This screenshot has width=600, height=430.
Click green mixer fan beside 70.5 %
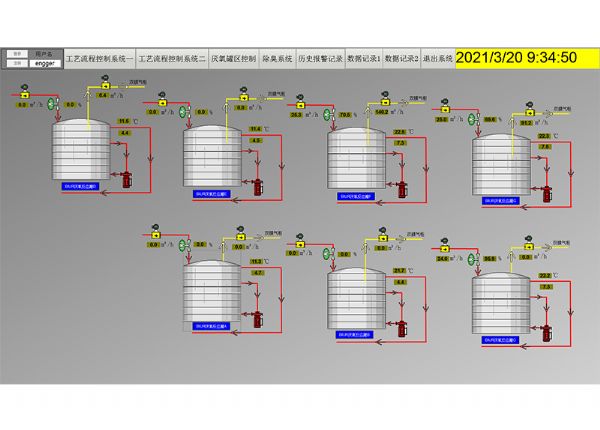[x=329, y=114]
